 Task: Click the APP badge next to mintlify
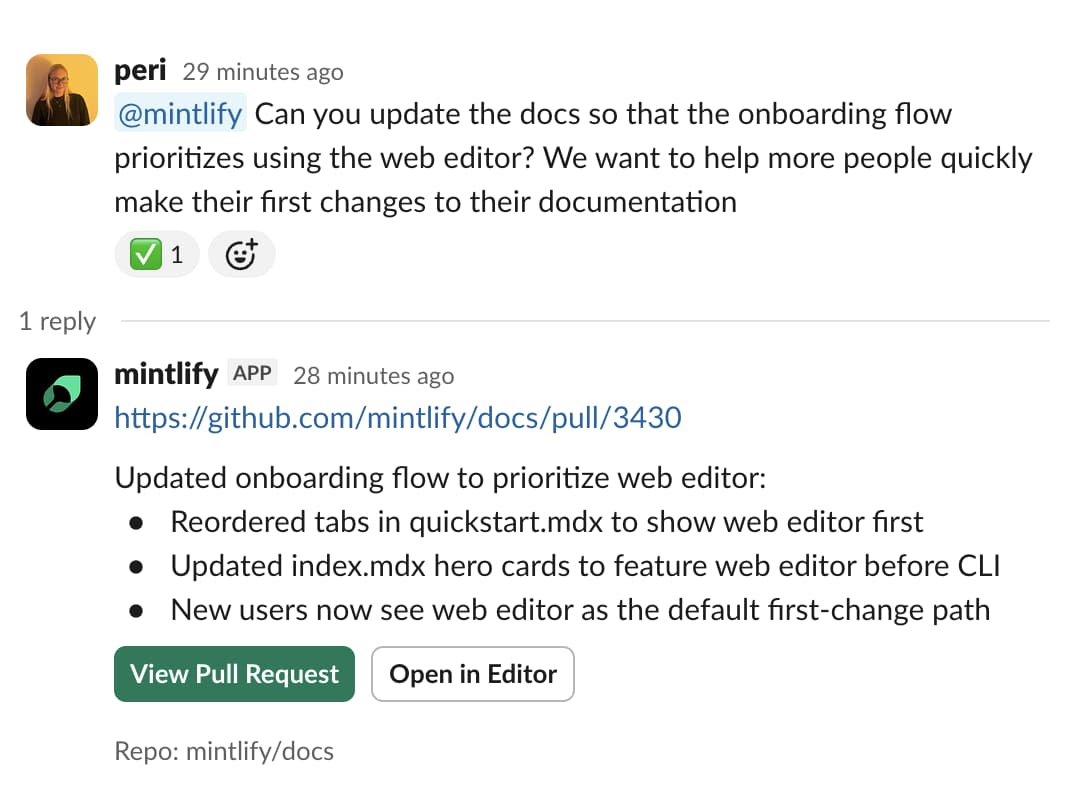(253, 372)
